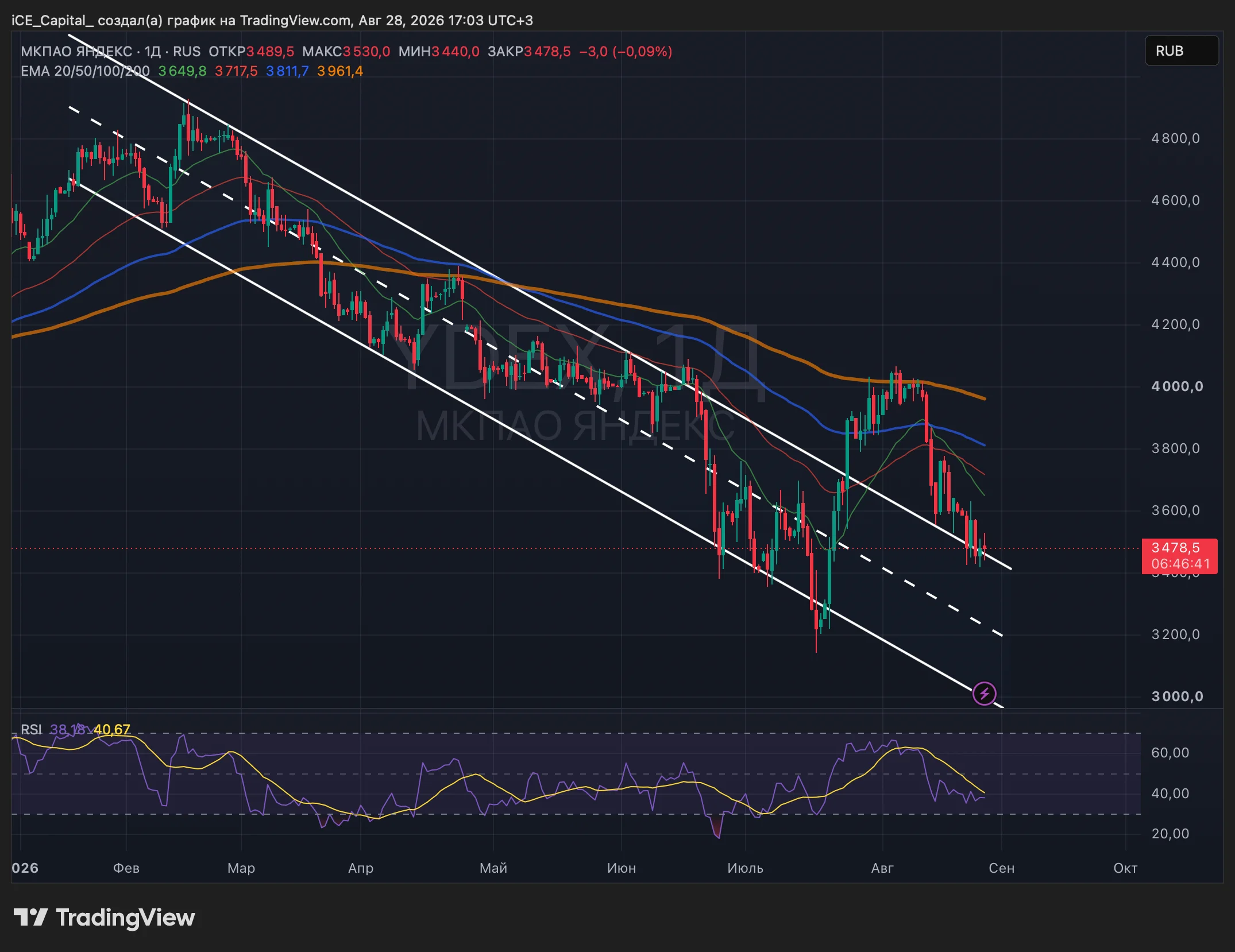The height and width of the screenshot is (952, 1235).
Task: Click the red current price label on axis
Action: click(x=1180, y=556)
